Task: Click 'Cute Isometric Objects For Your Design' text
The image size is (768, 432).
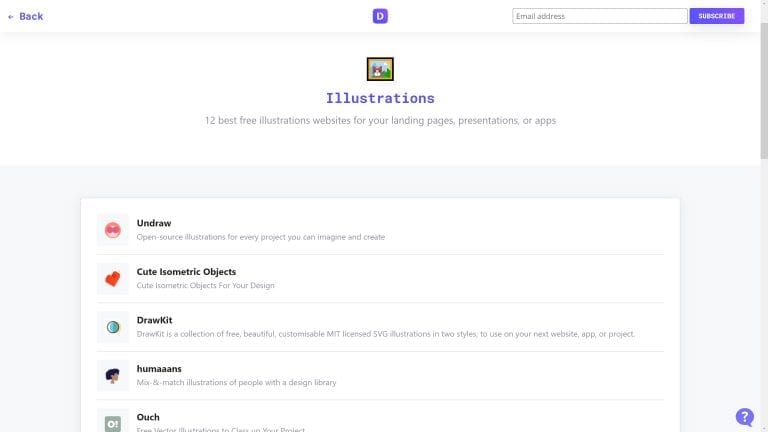Action: [205, 285]
